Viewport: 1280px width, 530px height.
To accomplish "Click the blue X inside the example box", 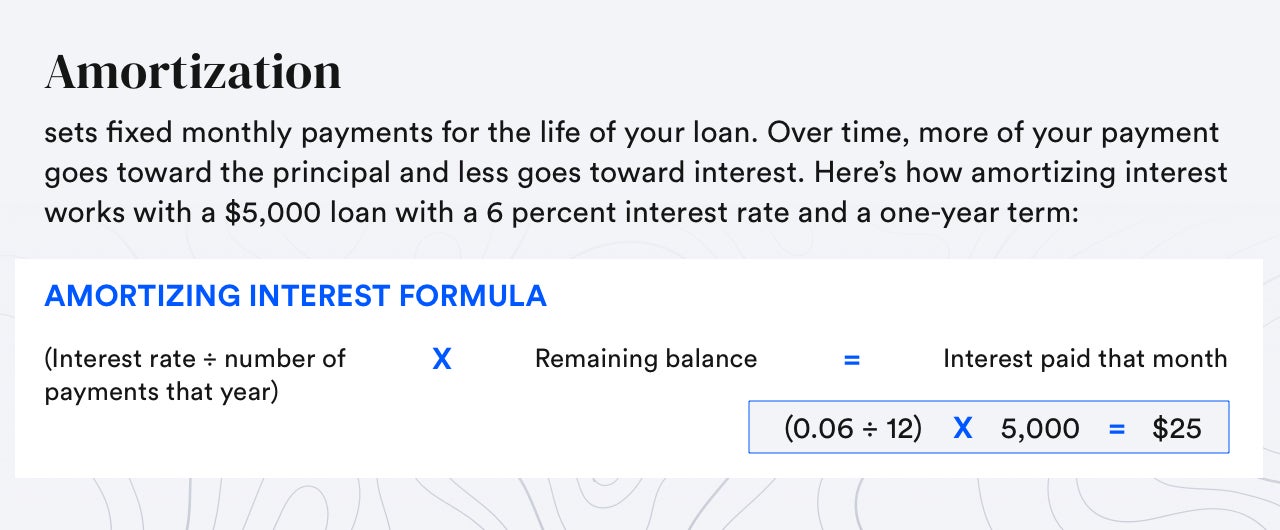I will coord(962,429).
